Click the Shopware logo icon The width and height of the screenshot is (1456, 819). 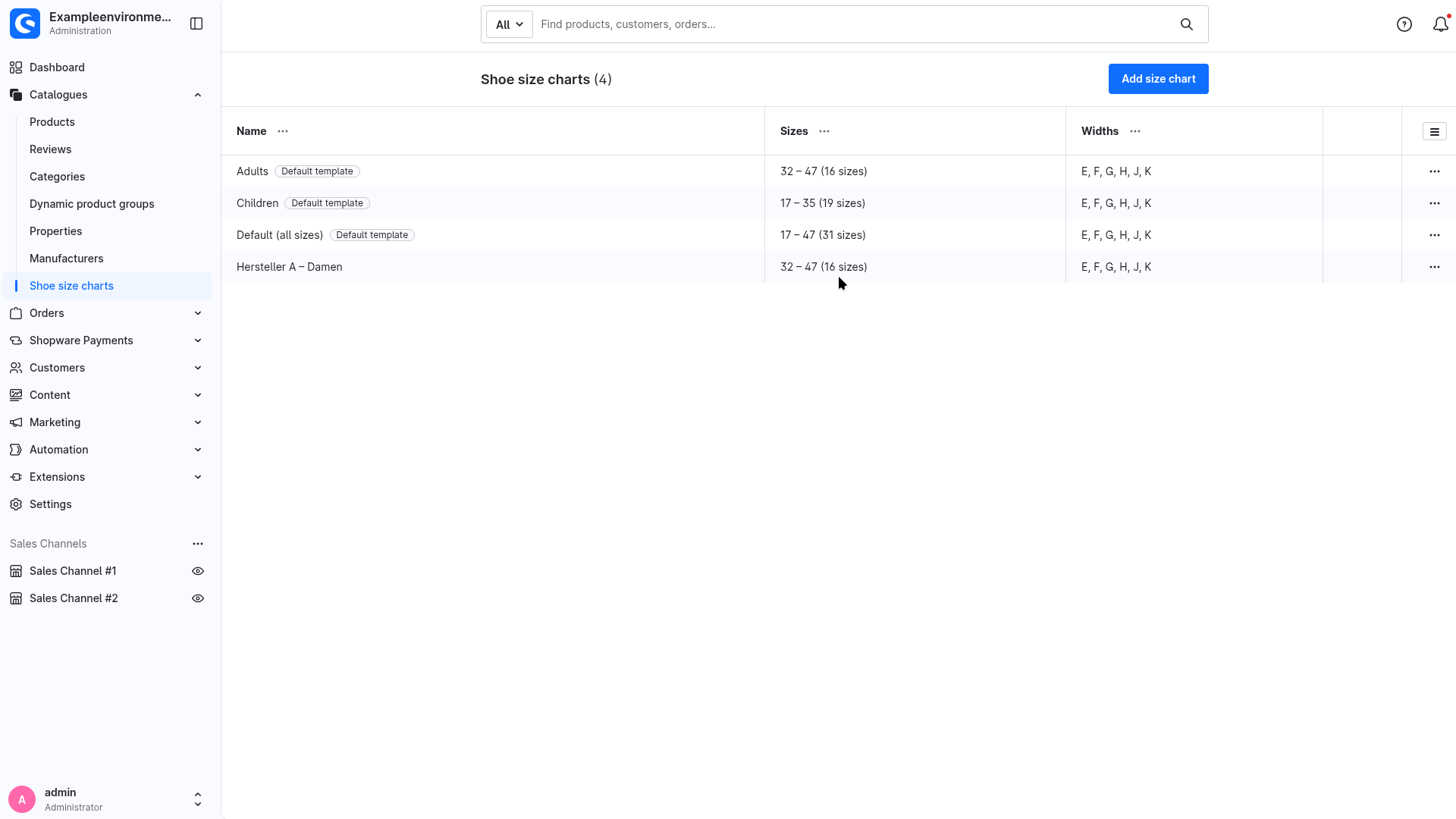[25, 24]
